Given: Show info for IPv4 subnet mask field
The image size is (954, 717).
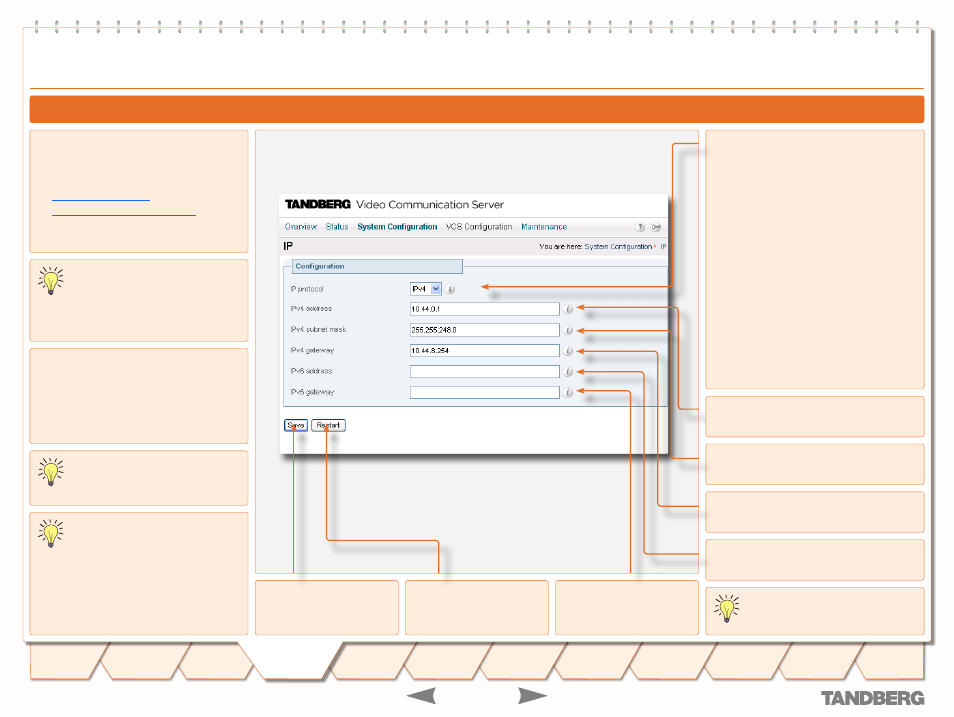Looking at the screenshot, I should tap(568, 330).
